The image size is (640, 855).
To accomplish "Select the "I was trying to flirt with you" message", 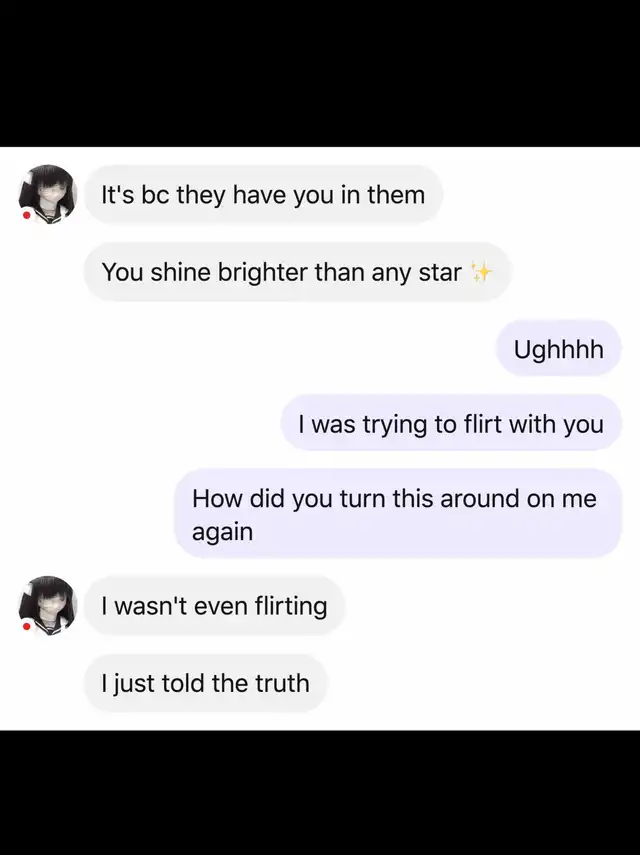I will [x=451, y=424].
